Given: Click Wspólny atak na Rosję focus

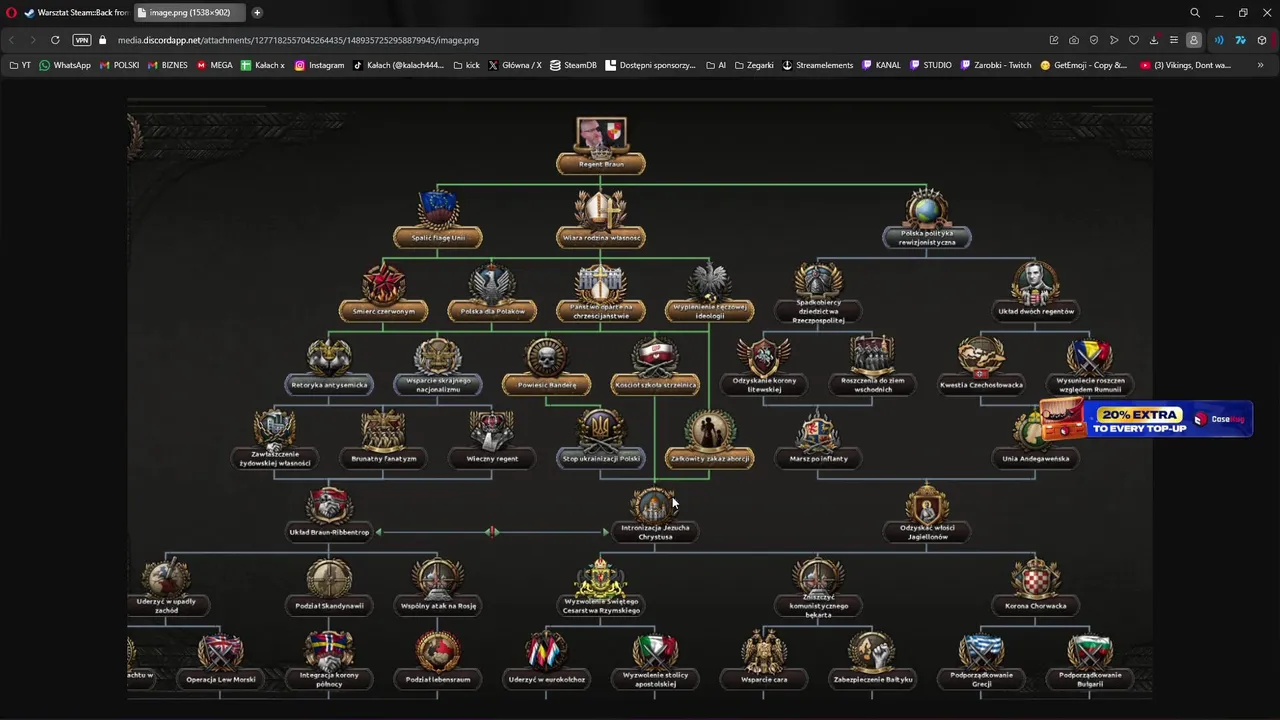Looking at the screenshot, I should 438,587.
